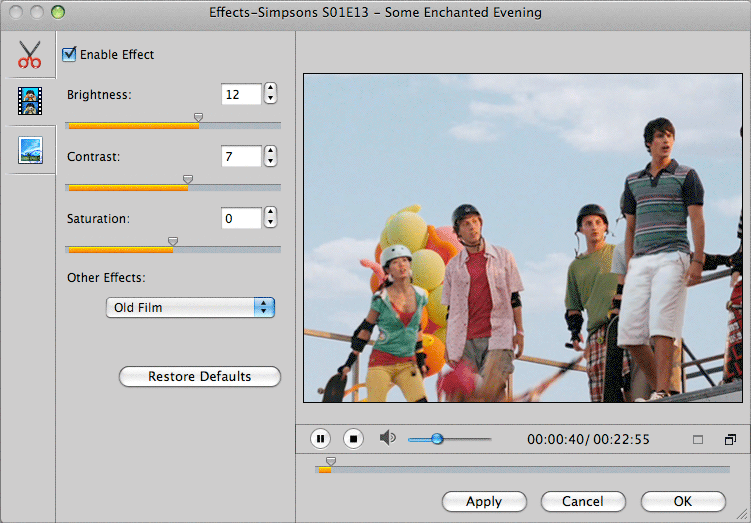Image resolution: width=751 pixels, height=523 pixels.
Task: Click the Brightness value field
Action: 241,94
